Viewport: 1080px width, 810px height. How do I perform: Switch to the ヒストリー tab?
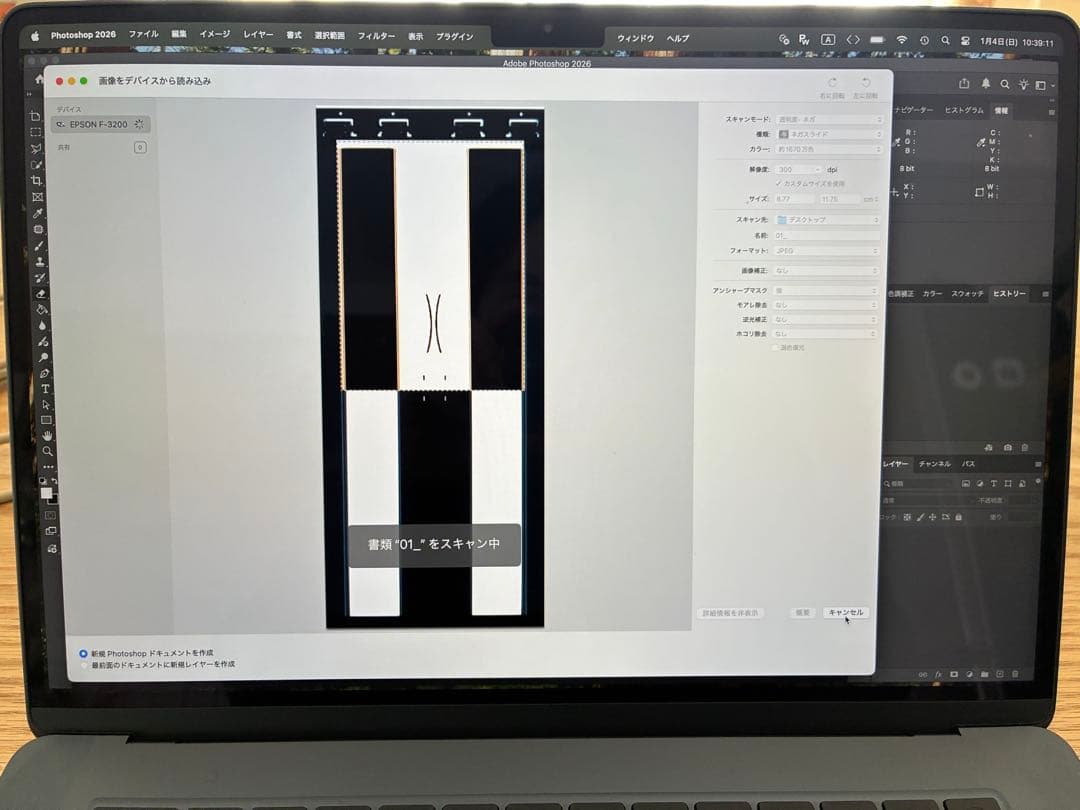click(1010, 292)
